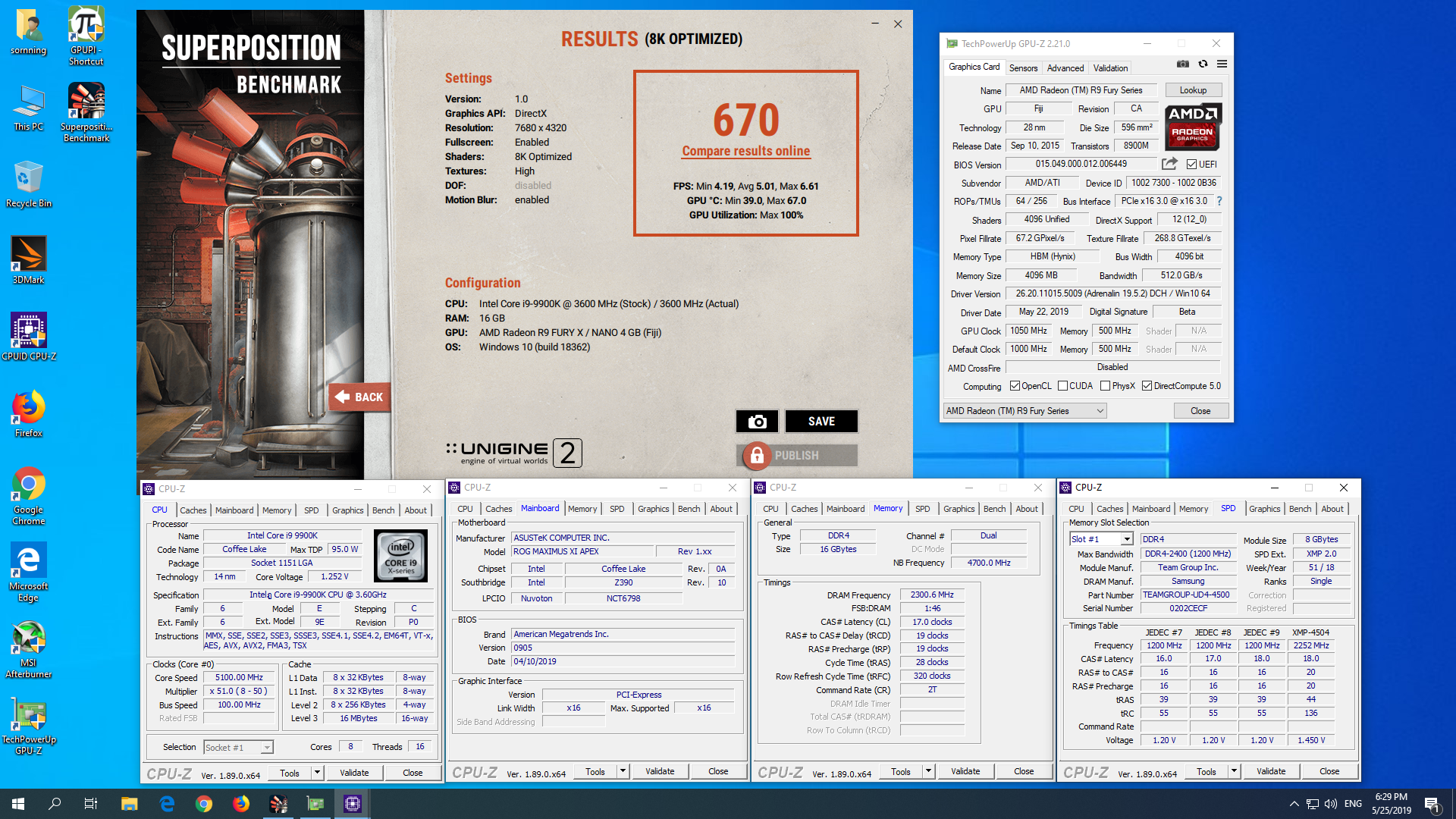This screenshot has height=819, width=1456.
Task: Click Validate in the SPD CPU-Z window
Action: 1271,771
